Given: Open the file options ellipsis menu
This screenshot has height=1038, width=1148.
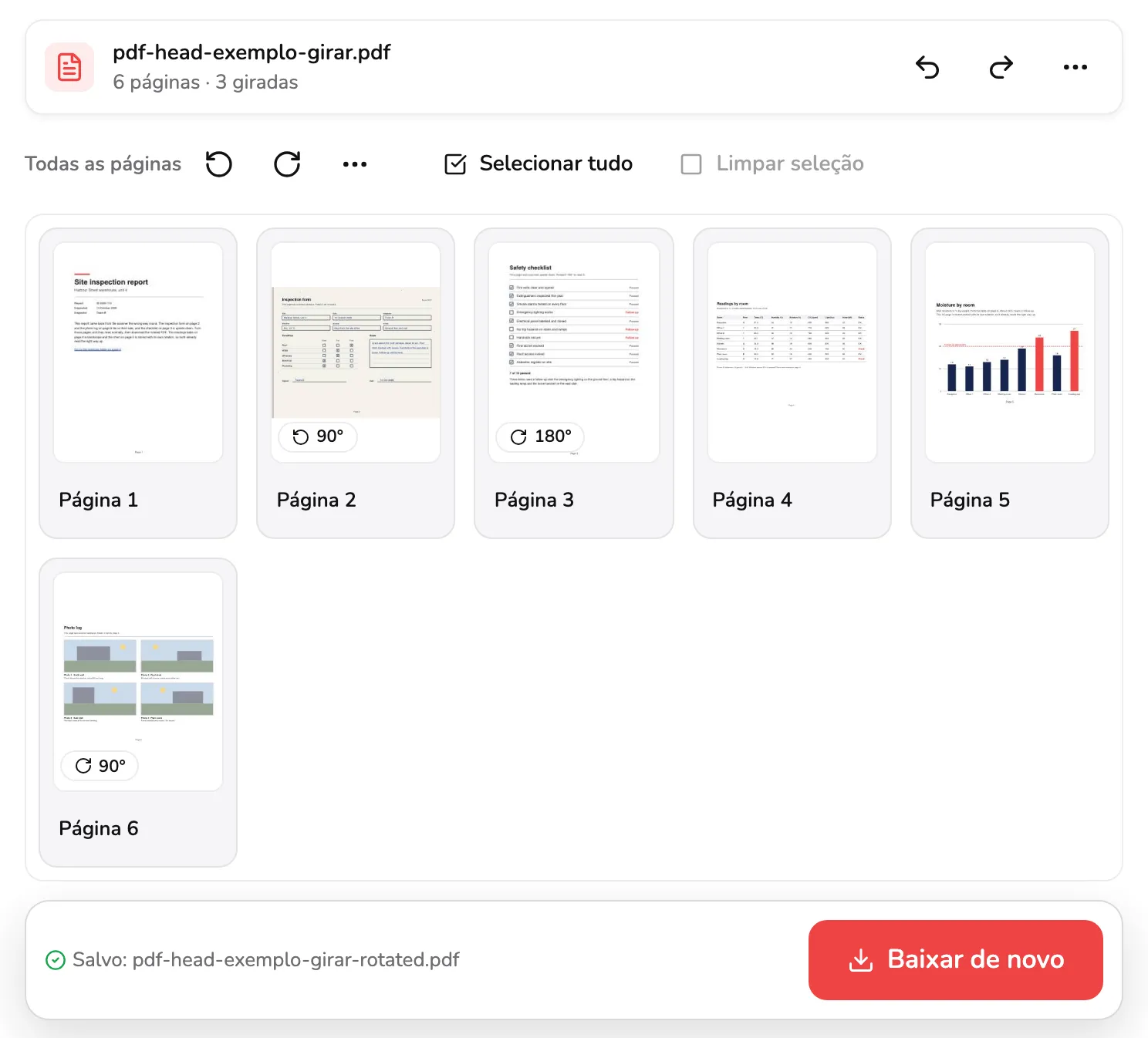Looking at the screenshot, I should pyautogui.click(x=1075, y=67).
